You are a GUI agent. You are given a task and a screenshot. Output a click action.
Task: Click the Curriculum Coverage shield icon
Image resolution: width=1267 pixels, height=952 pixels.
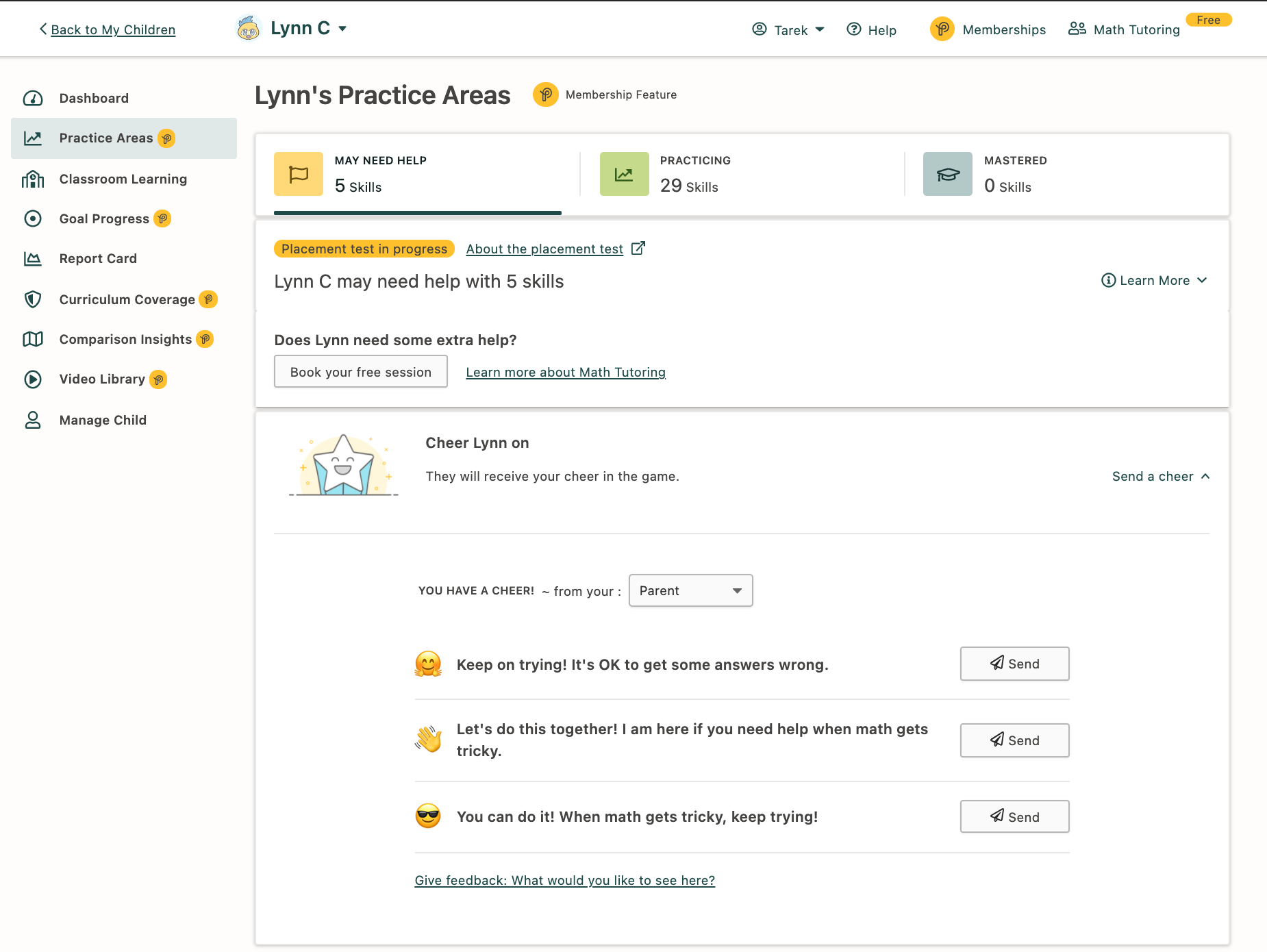pyautogui.click(x=33, y=299)
